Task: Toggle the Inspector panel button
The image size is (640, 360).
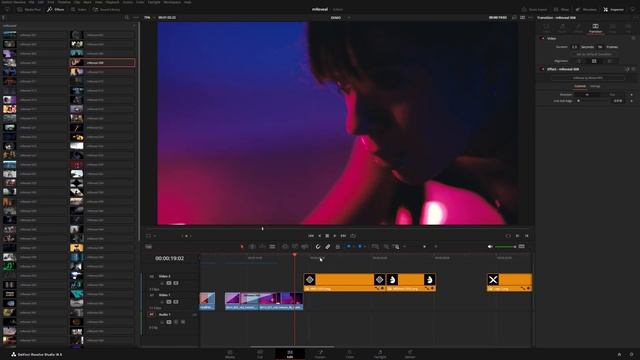Action: [x=613, y=9]
